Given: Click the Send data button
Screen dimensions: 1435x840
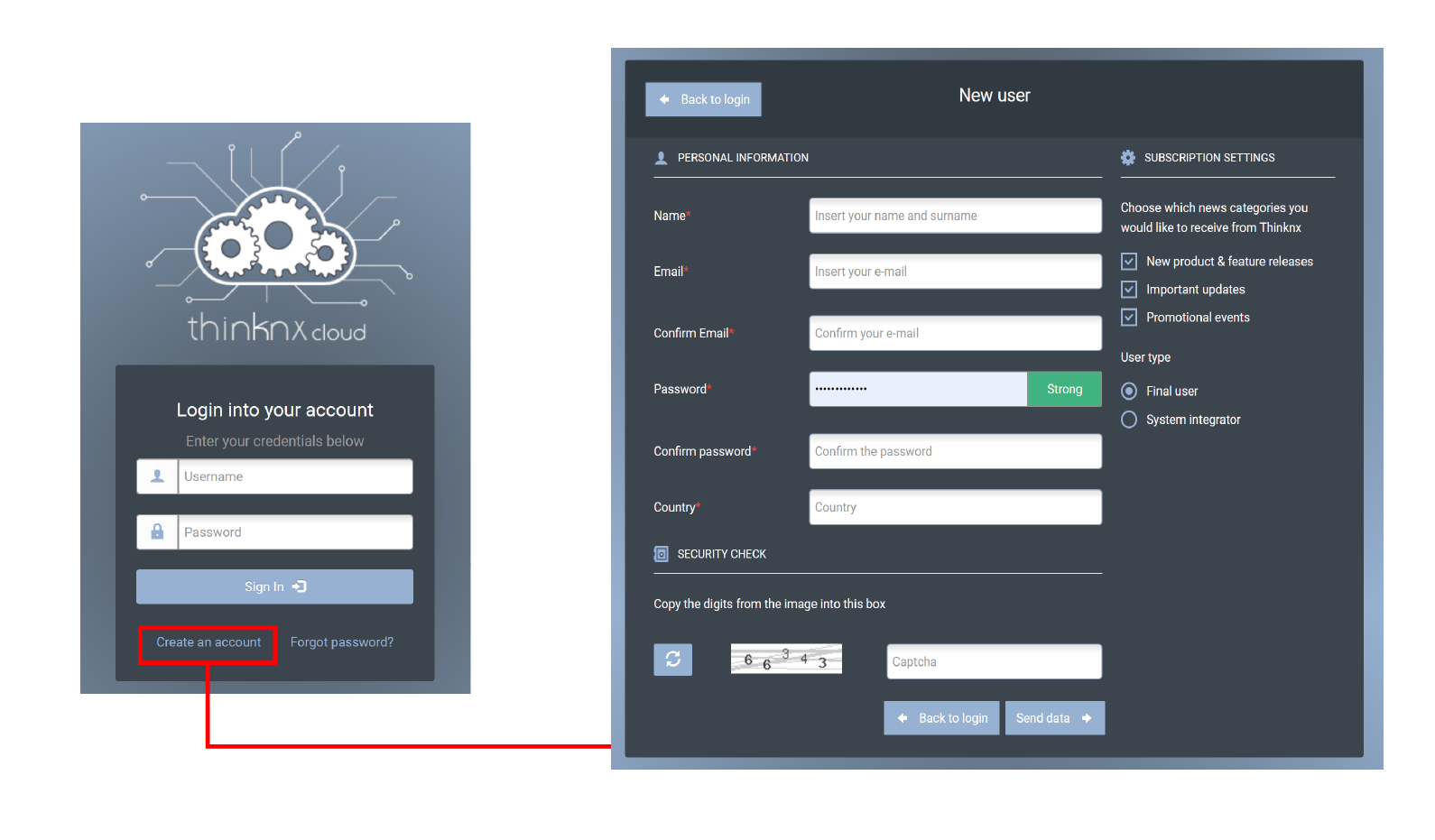Looking at the screenshot, I should point(1054,718).
